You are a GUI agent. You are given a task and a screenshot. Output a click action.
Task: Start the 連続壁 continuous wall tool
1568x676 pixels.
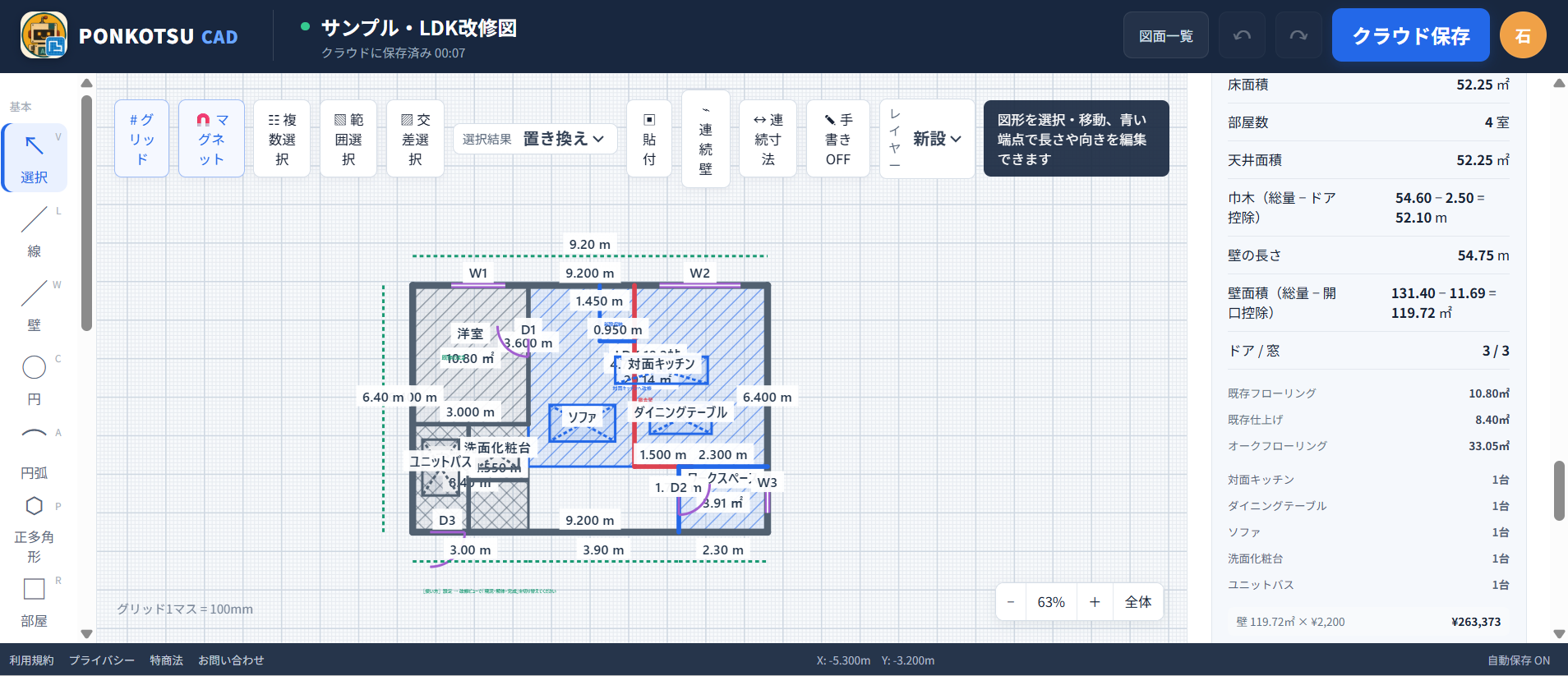point(706,139)
